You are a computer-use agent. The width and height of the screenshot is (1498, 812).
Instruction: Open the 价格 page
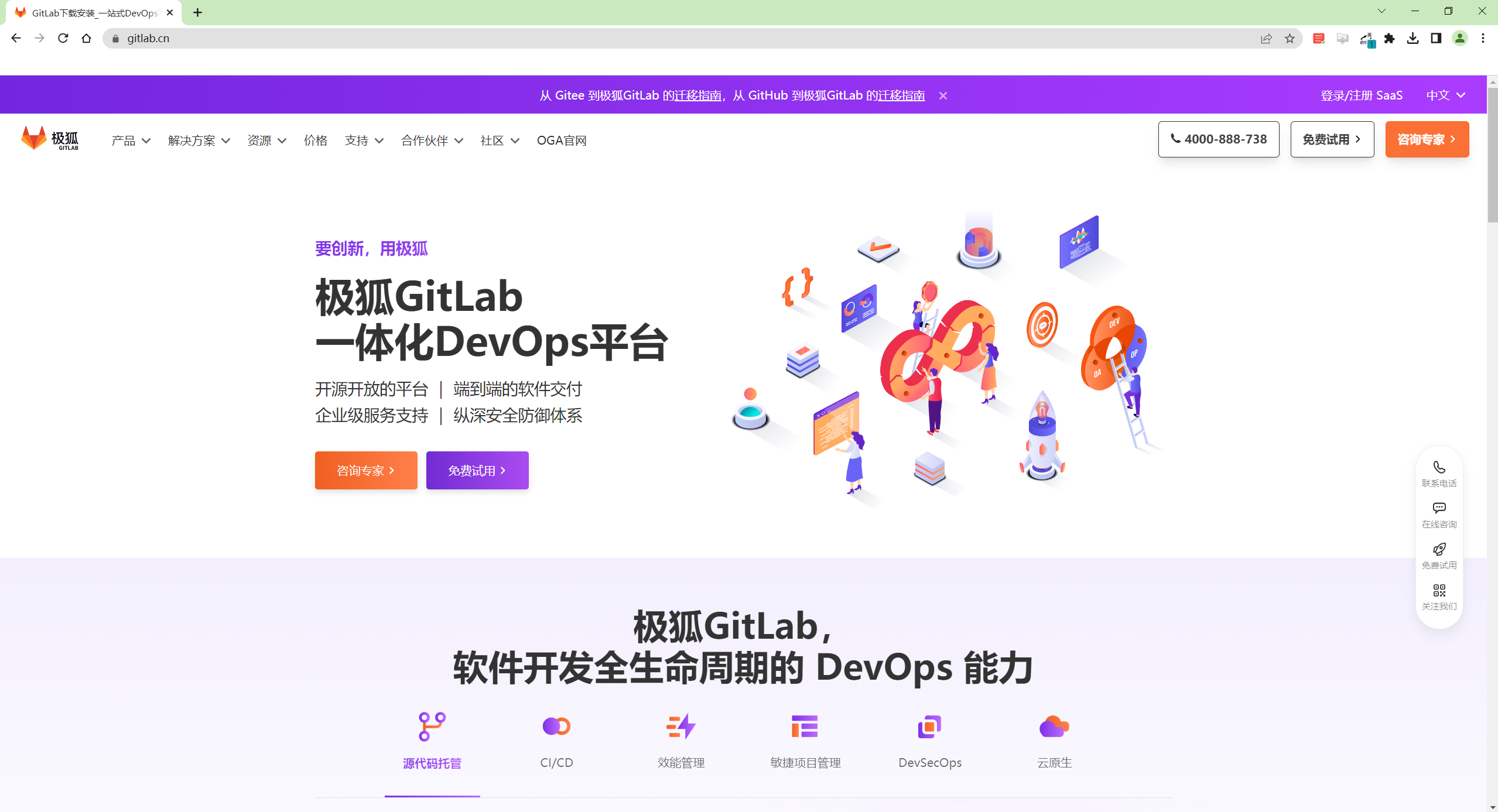[x=316, y=141]
